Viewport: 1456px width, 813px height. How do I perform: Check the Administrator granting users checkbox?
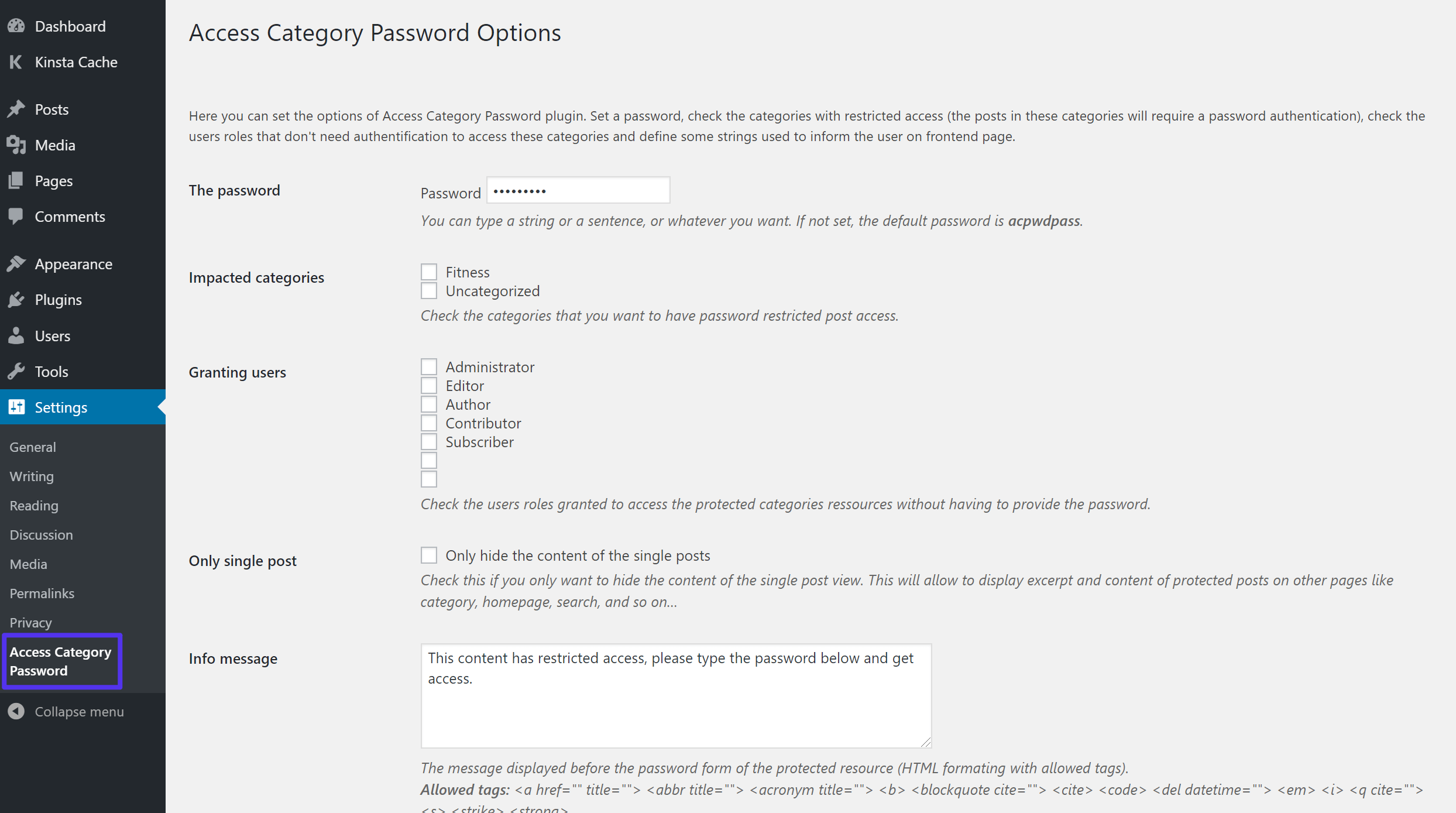(428, 367)
